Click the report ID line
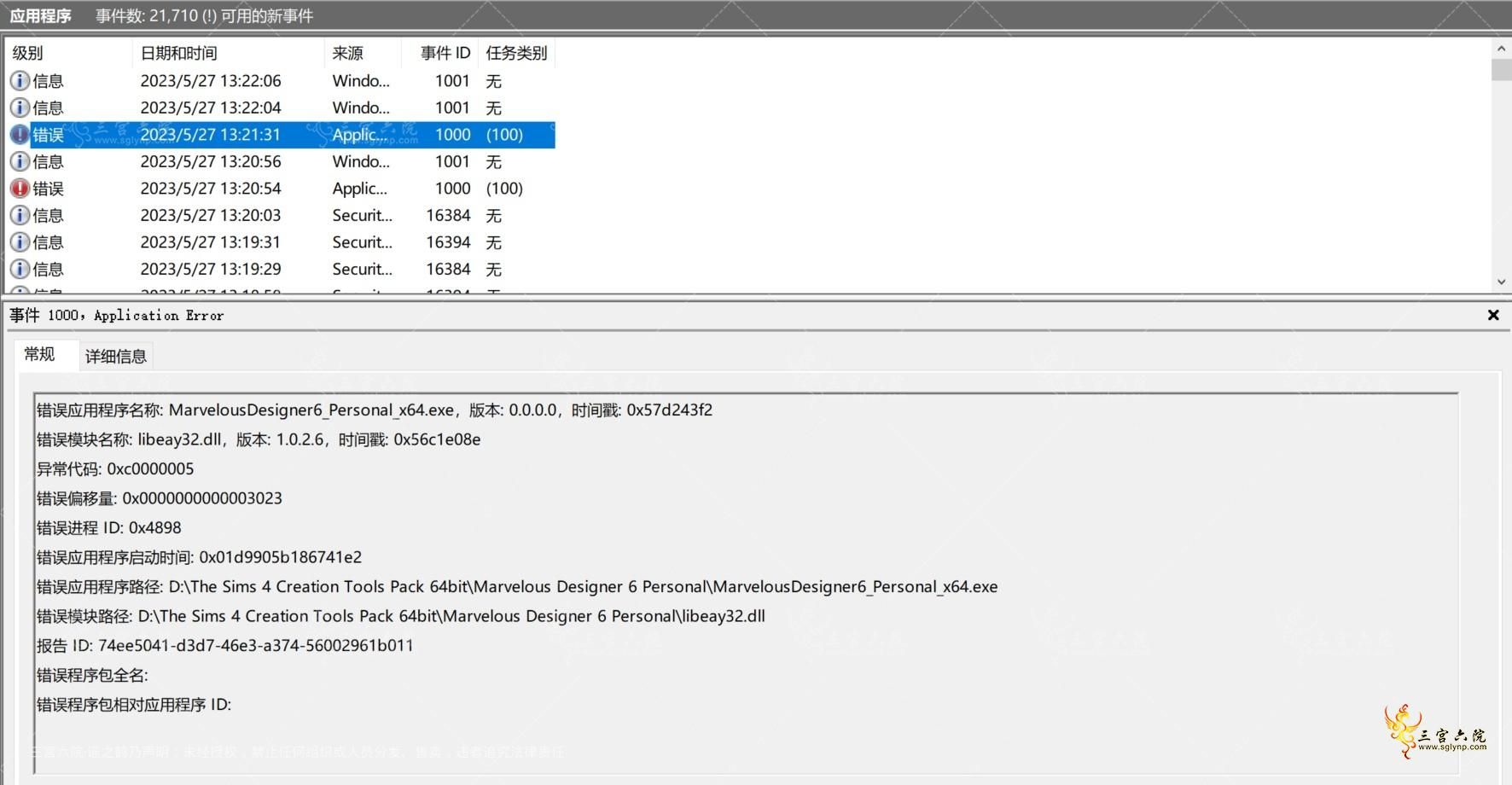This screenshot has width=1512, height=785. click(x=225, y=646)
